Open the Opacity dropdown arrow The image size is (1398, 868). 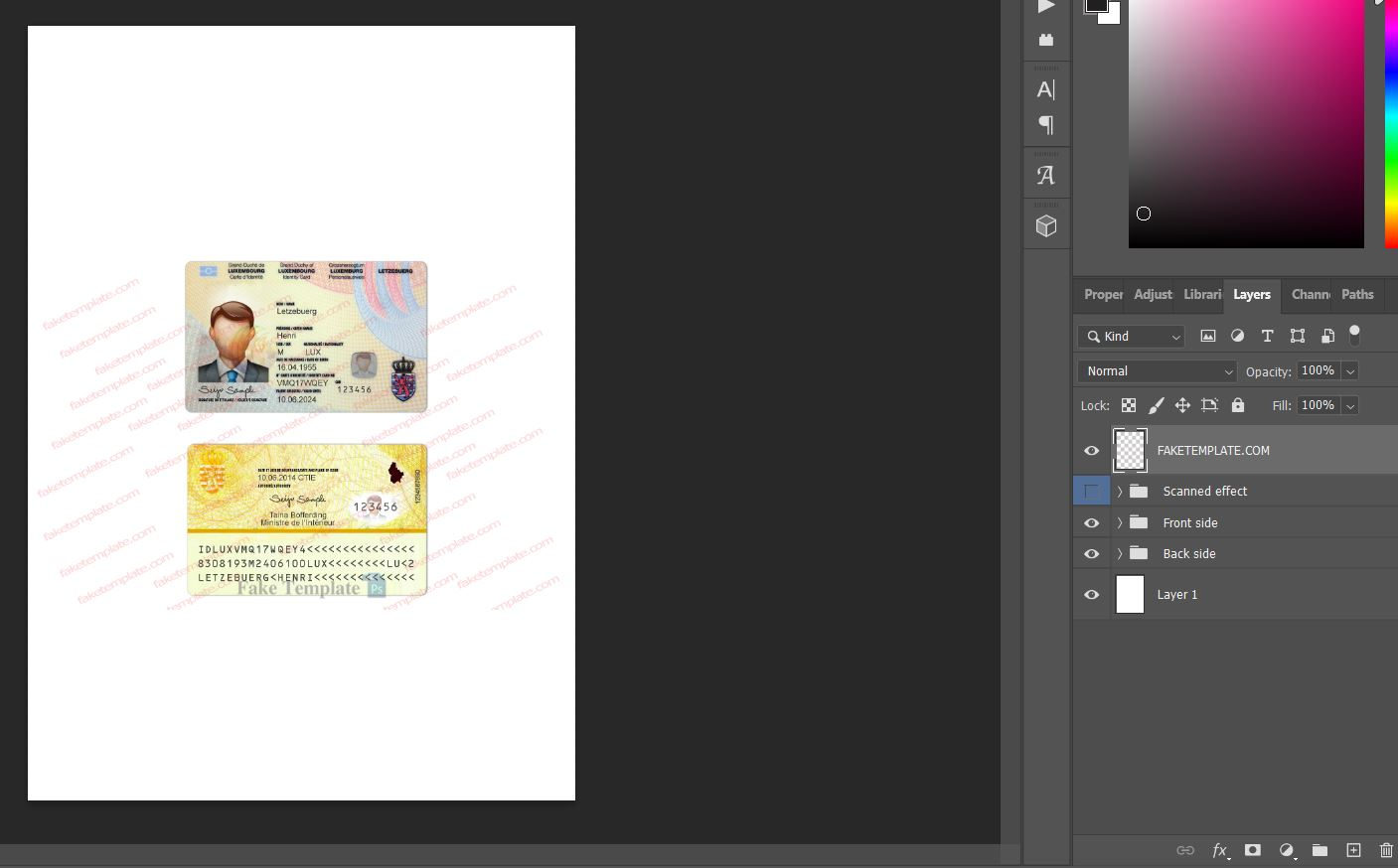(1349, 370)
